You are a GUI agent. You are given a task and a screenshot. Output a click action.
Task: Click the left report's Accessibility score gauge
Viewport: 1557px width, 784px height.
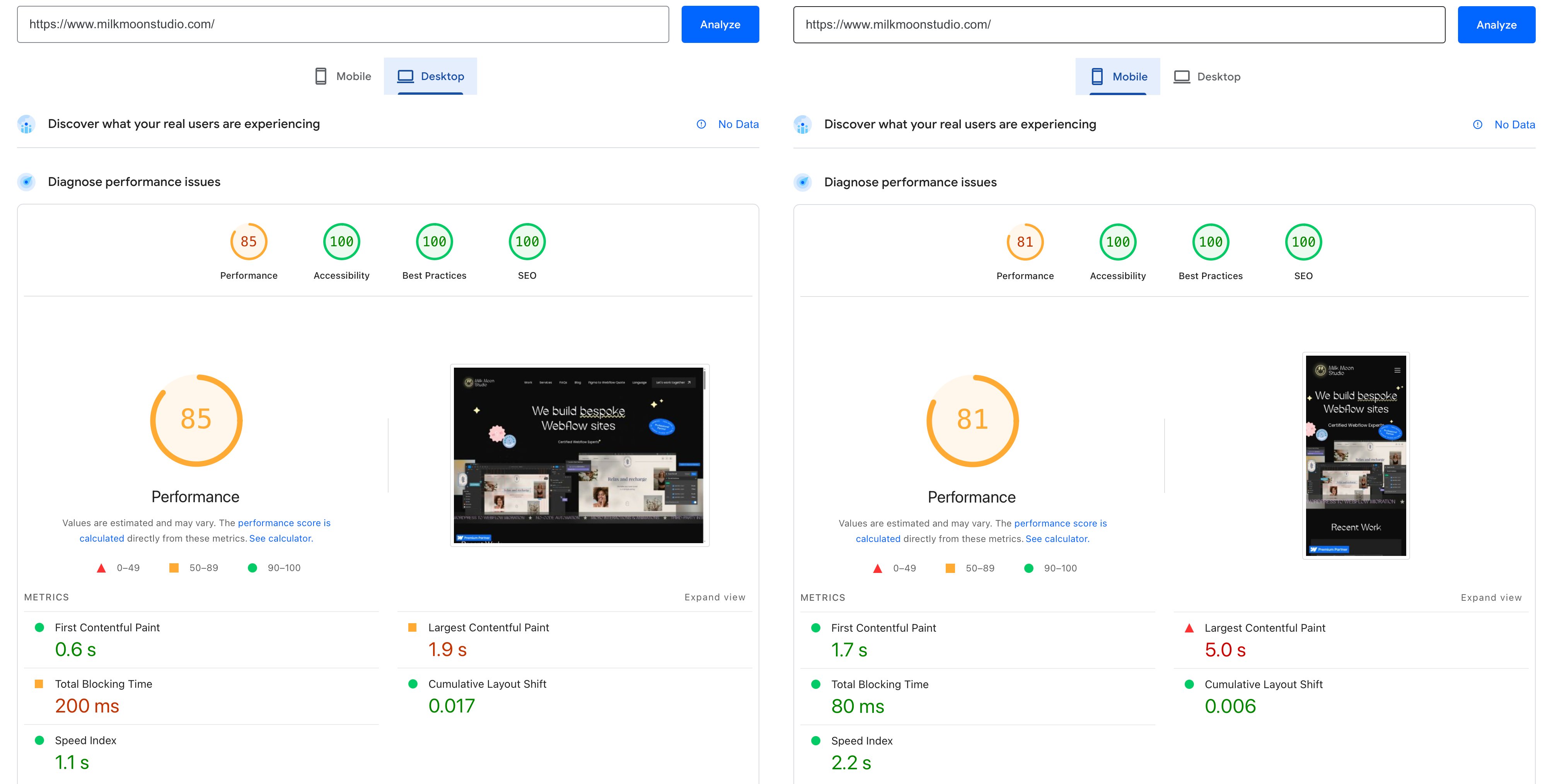tap(341, 242)
